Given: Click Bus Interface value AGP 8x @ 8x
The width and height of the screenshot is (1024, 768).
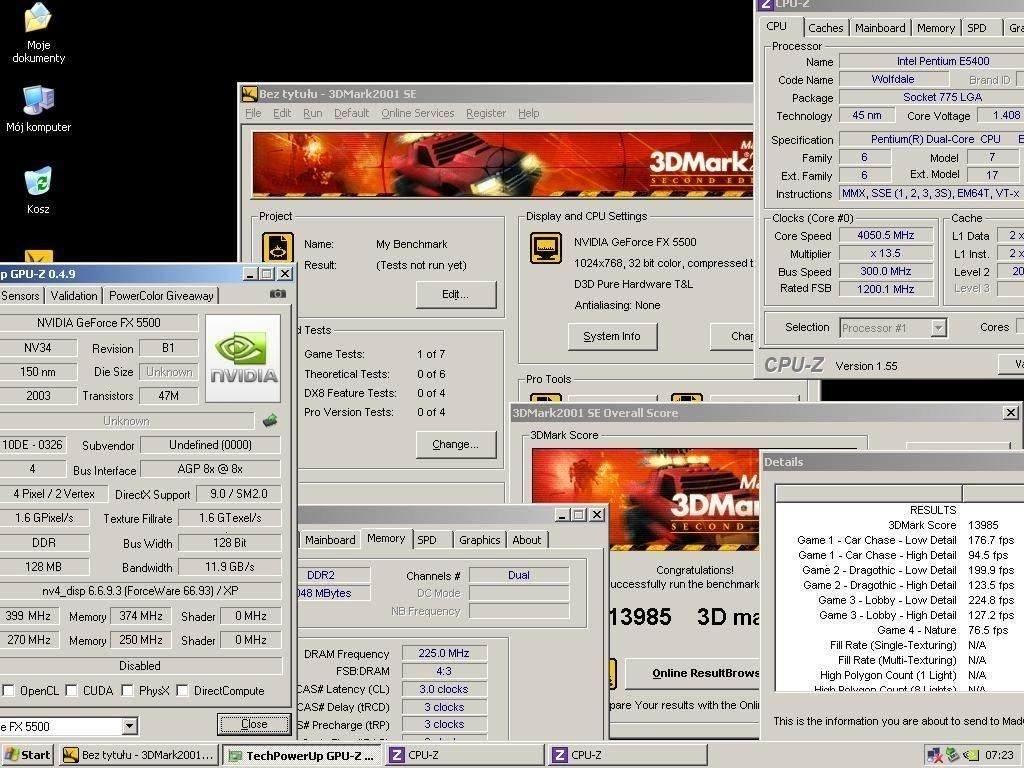Looking at the screenshot, I should click(x=210, y=470).
